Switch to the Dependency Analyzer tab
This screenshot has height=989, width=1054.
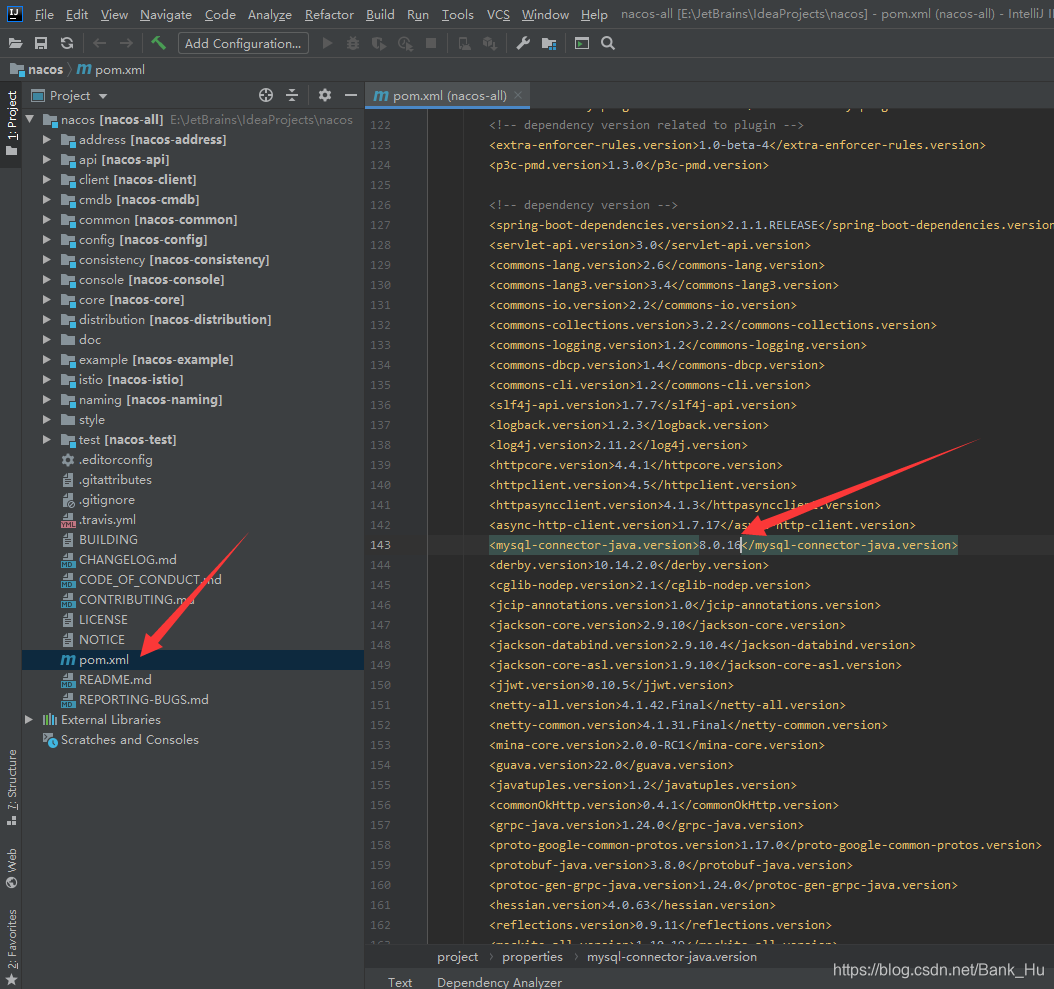[x=499, y=982]
